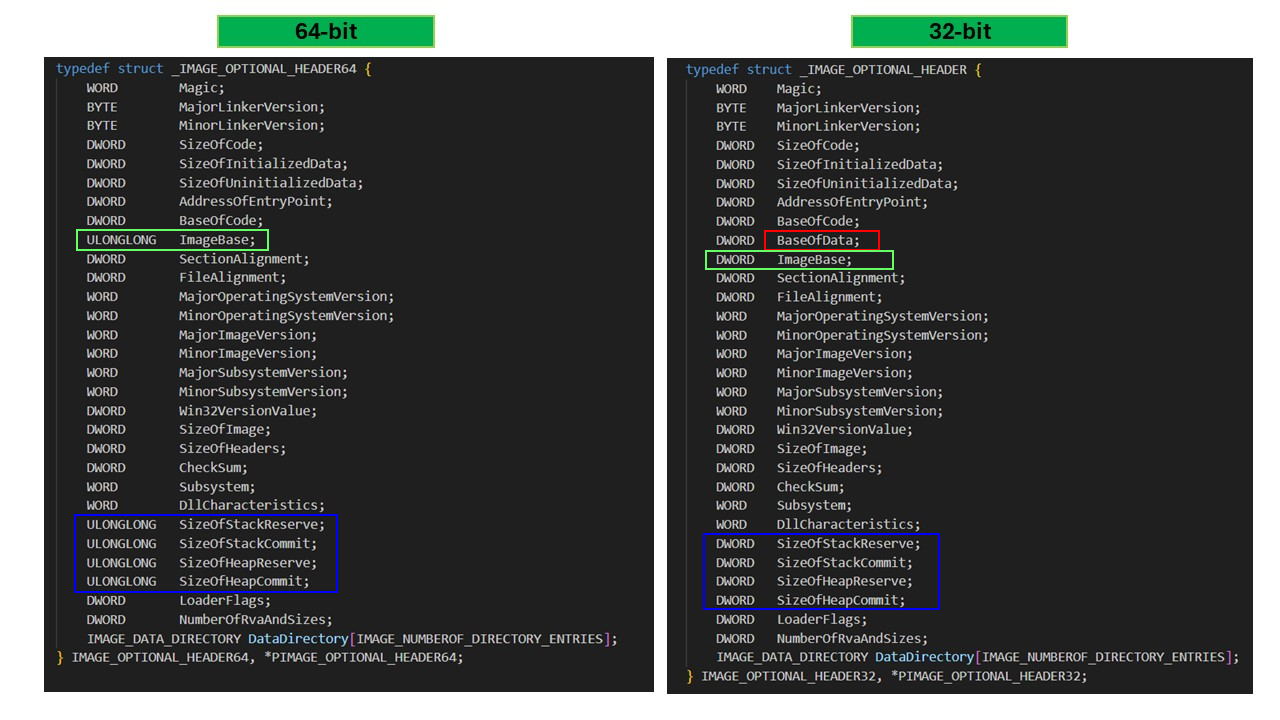Click "DataDirectory" in the 64-bit struct
The height and width of the screenshot is (720, 1280).
click(x=298, y=639)
